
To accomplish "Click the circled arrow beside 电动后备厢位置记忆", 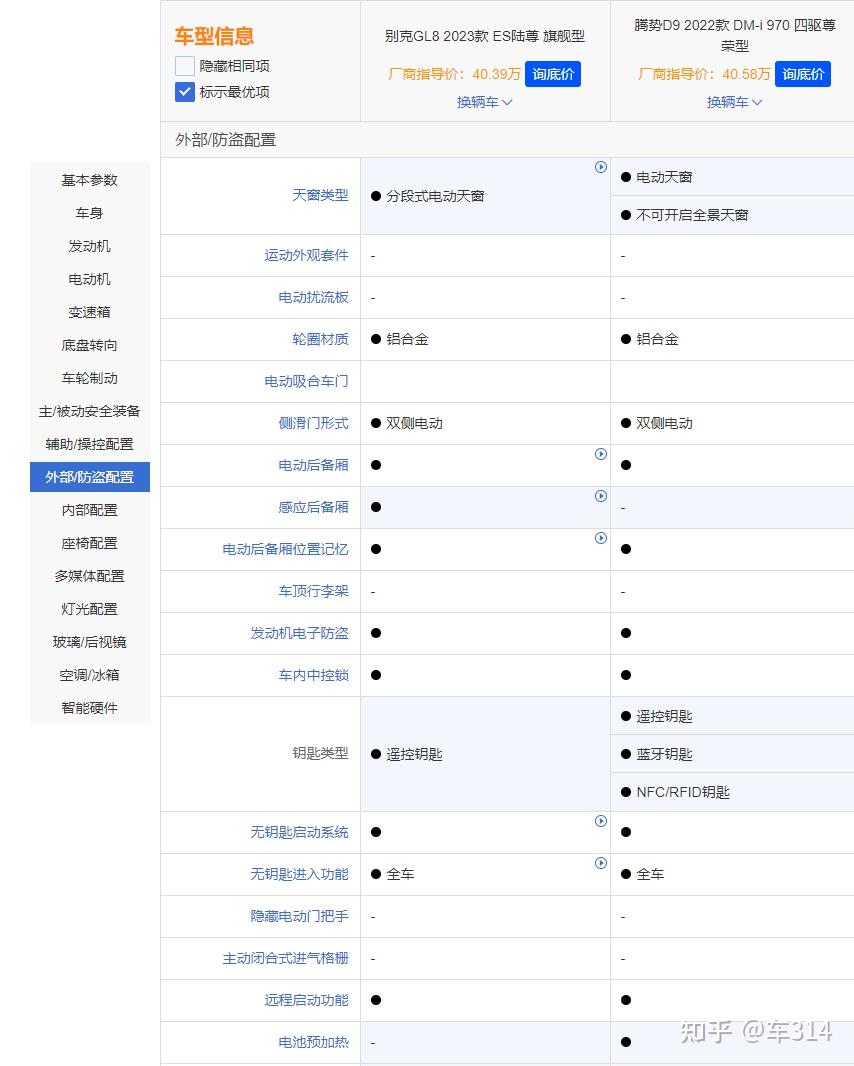I will (601, 537).
